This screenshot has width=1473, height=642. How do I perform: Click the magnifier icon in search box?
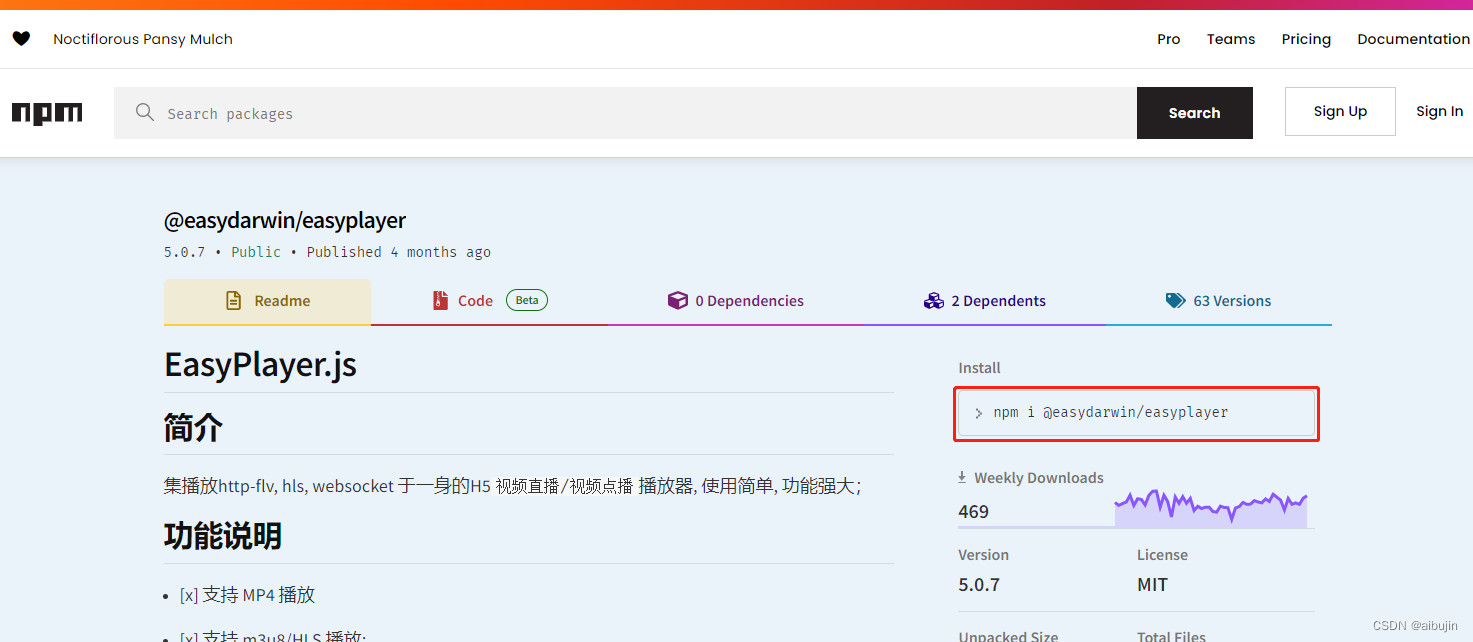point(145,113)
